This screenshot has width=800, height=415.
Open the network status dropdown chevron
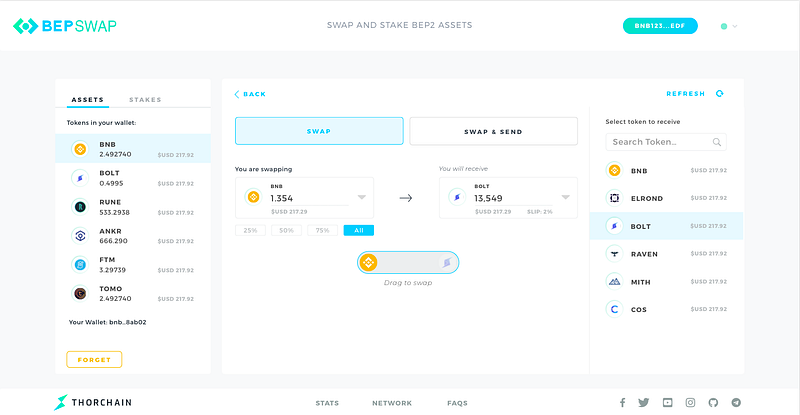[x=735, y=26]
